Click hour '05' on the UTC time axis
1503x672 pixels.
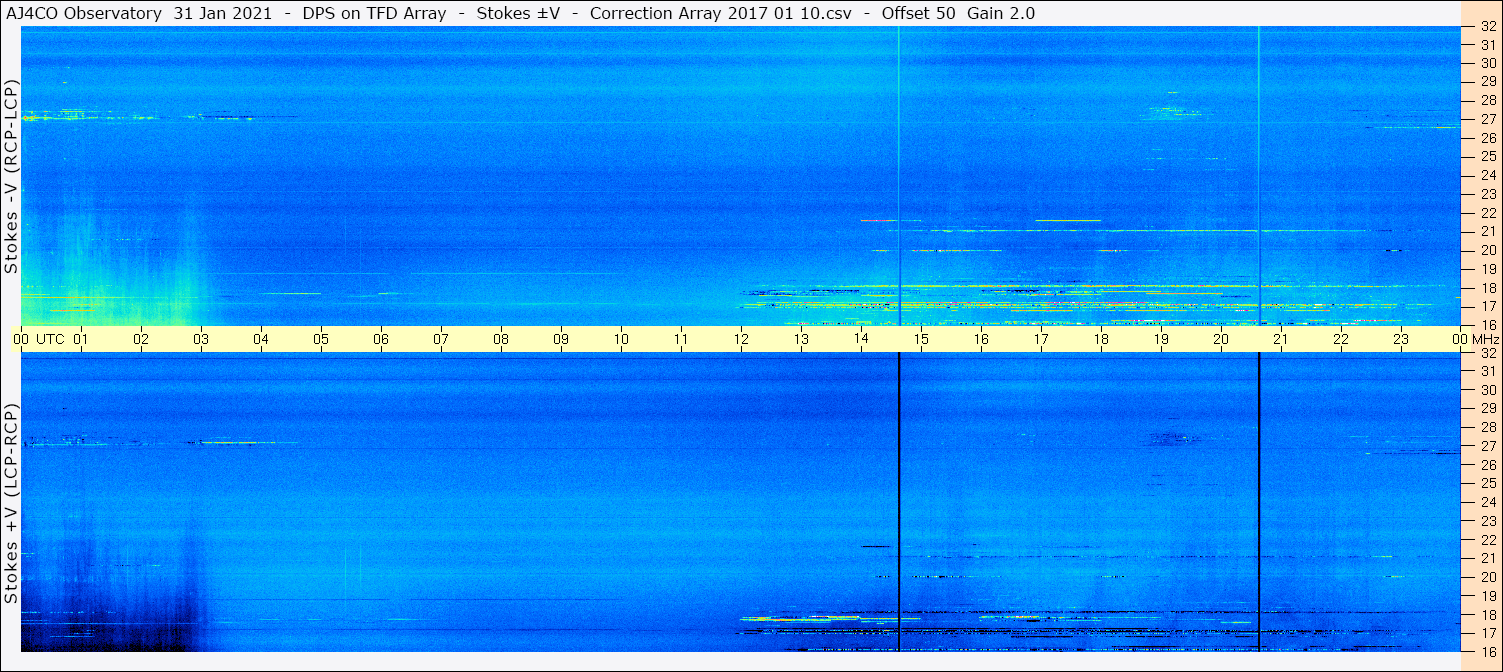point(321,339)
